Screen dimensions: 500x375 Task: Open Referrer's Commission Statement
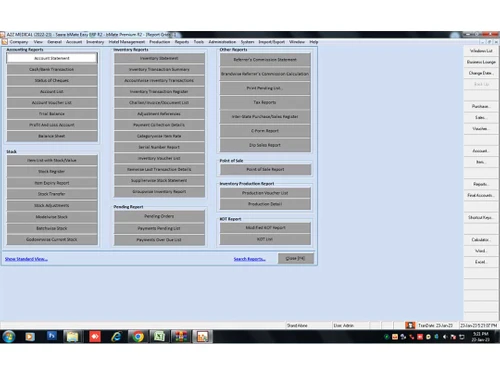click(x=265, y=60)
